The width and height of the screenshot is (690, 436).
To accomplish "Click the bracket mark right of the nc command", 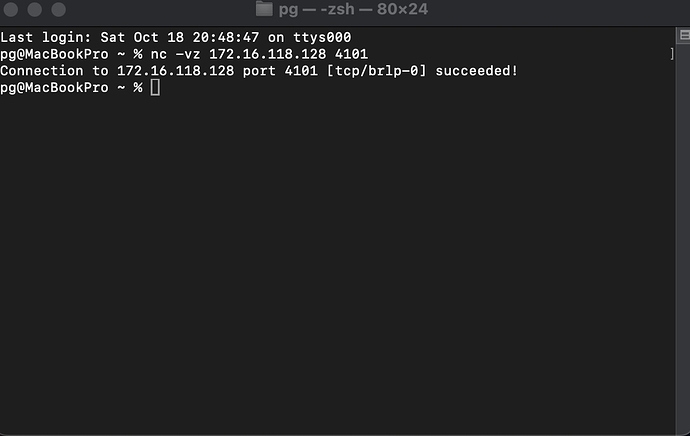I will click(x=672, y=54).
